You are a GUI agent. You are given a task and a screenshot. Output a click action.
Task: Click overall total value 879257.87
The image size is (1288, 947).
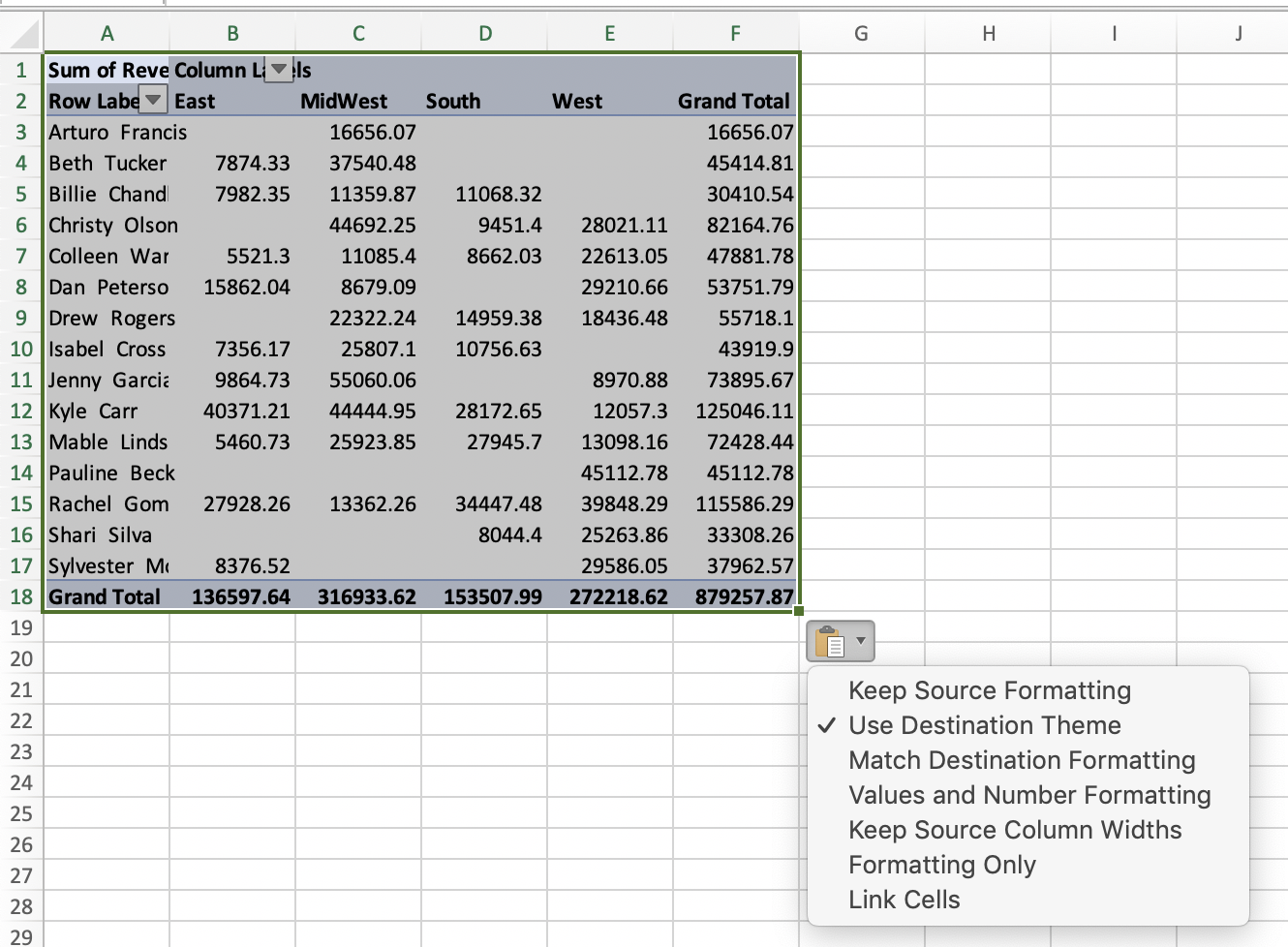coord(736,596)
